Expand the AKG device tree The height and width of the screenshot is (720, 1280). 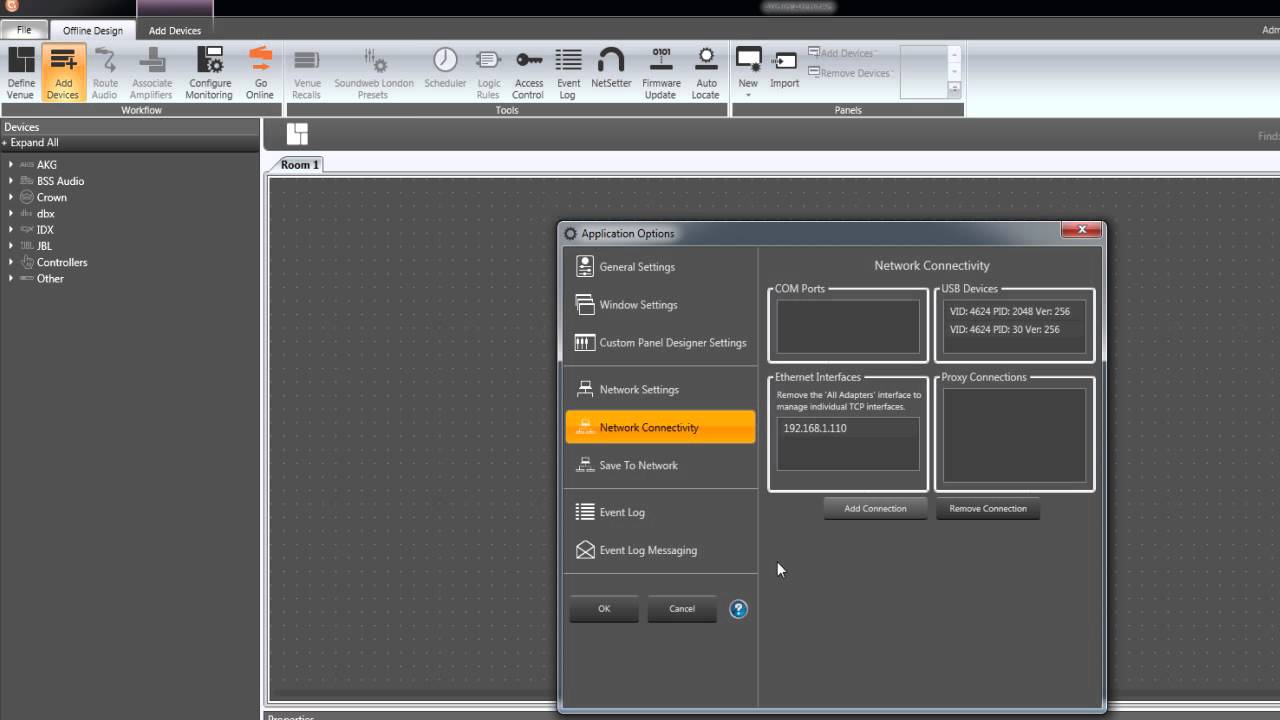(11, 165)
